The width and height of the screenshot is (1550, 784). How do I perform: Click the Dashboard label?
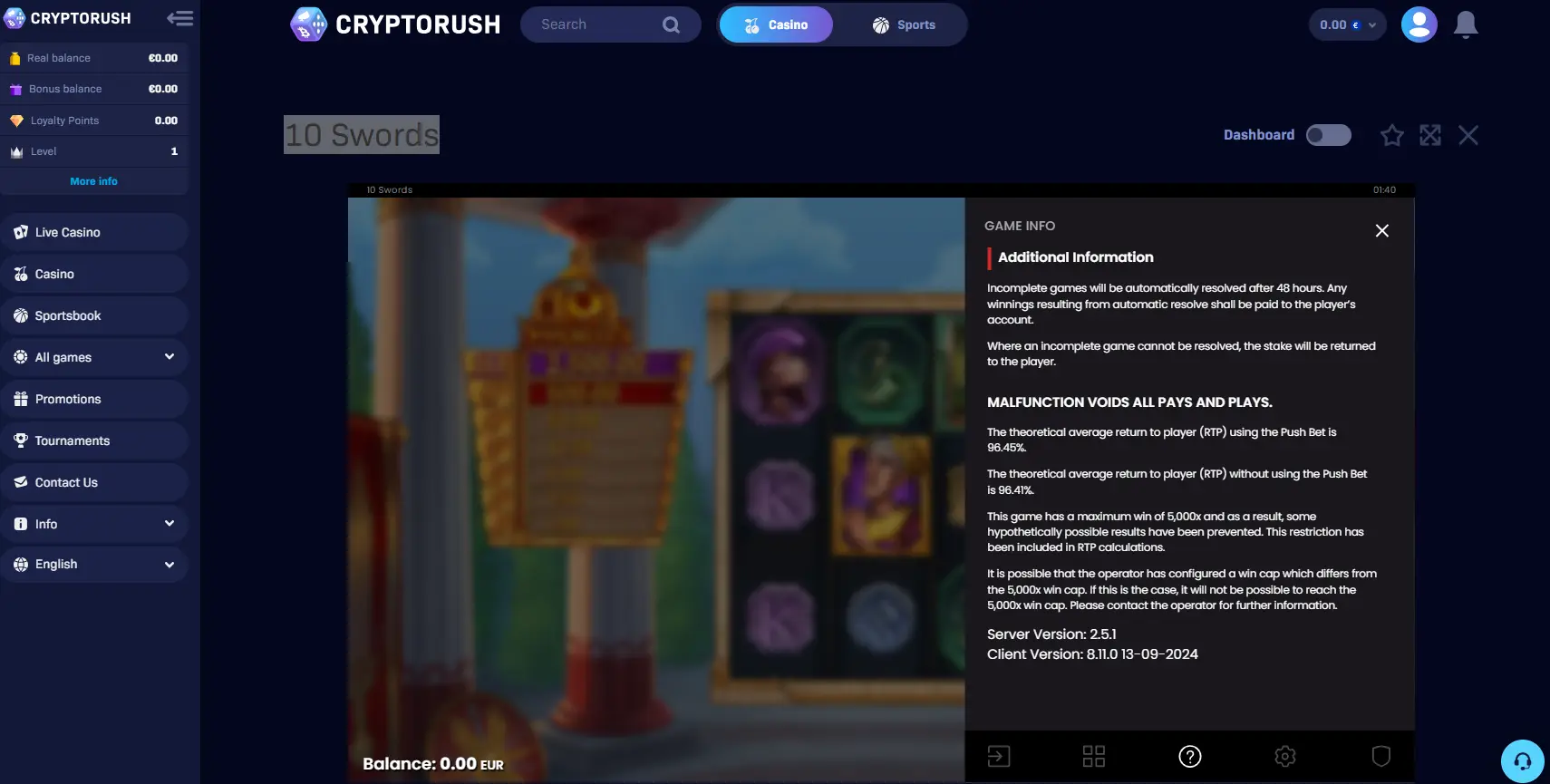point(1258,135)
